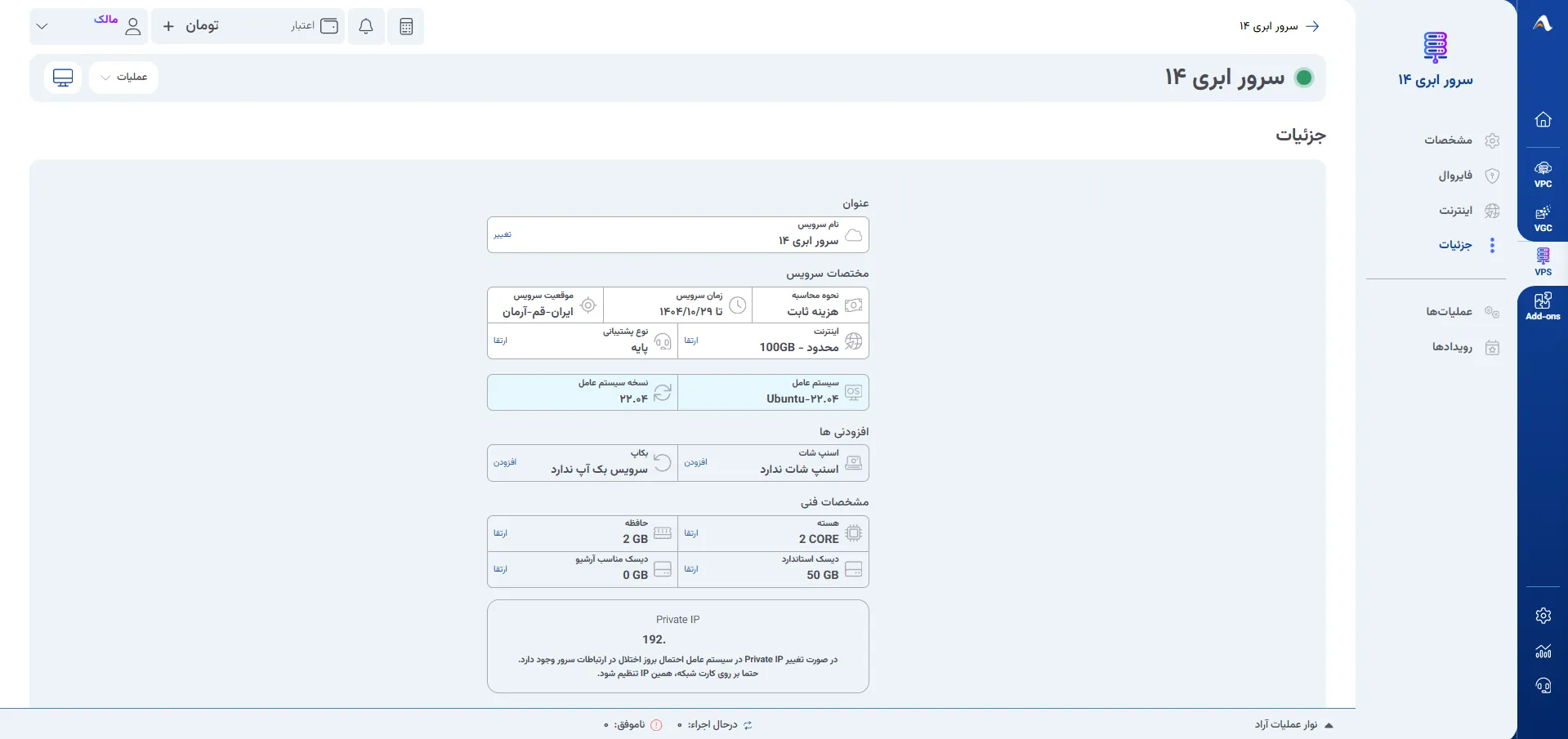Click ارتقا for 0 GB archive disk
The width and height of the screenshot is (1568, 739).
[500, 569]
